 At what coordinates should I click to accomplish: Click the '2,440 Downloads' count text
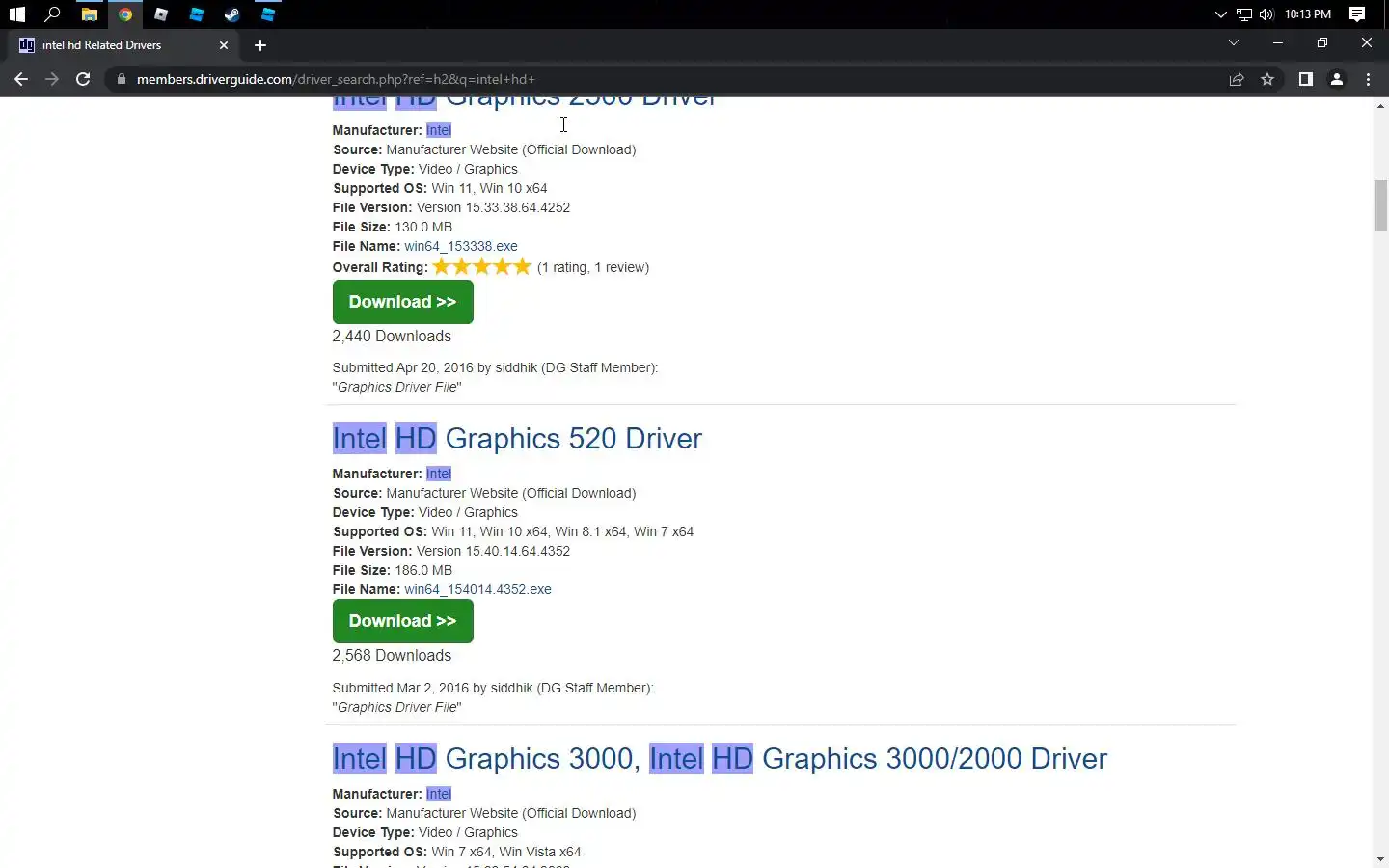pyautogui.click(x=392, y=337)
